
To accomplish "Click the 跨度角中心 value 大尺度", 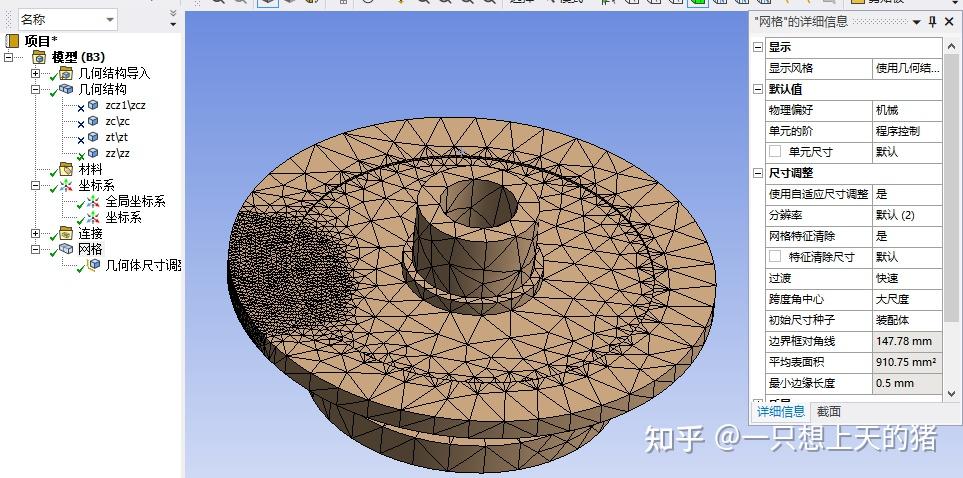I will pos(907,299).
